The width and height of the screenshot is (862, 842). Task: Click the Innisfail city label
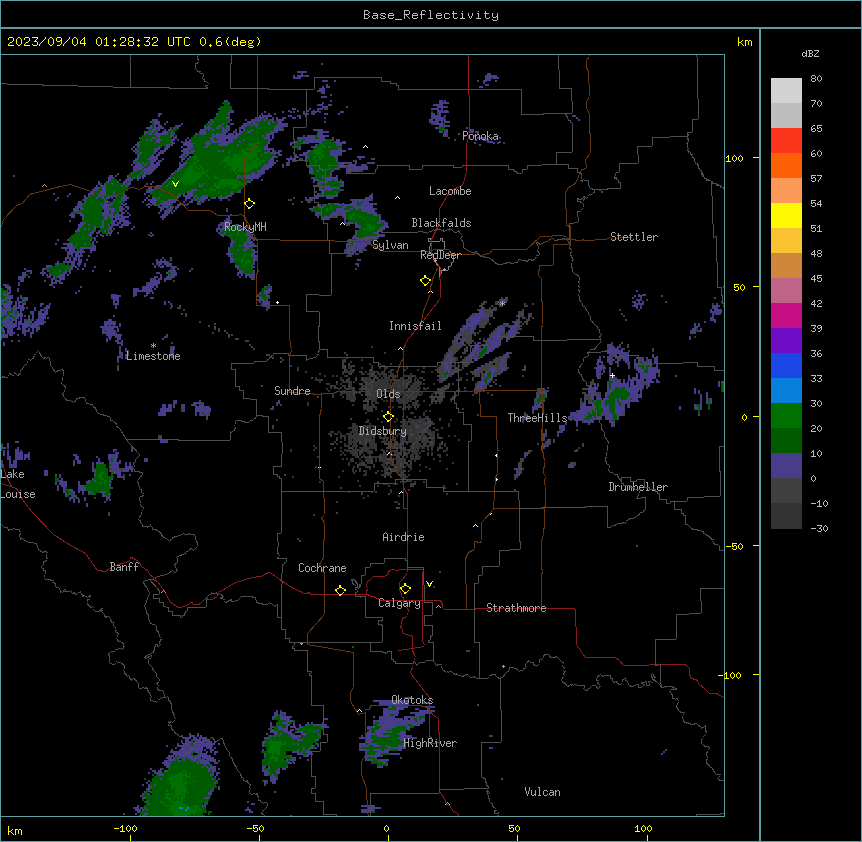pyautogui.click(x=415, y=326)
